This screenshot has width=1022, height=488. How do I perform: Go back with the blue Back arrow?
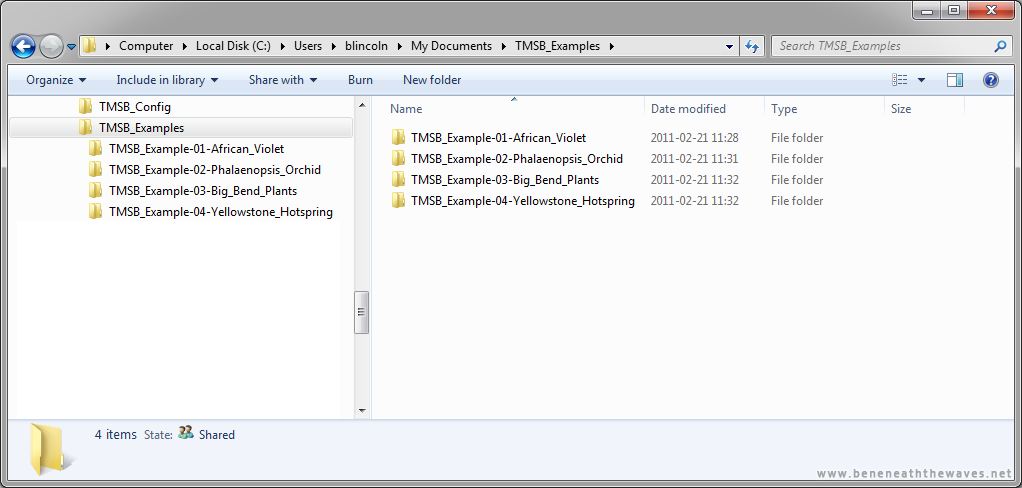click(23, 46)
